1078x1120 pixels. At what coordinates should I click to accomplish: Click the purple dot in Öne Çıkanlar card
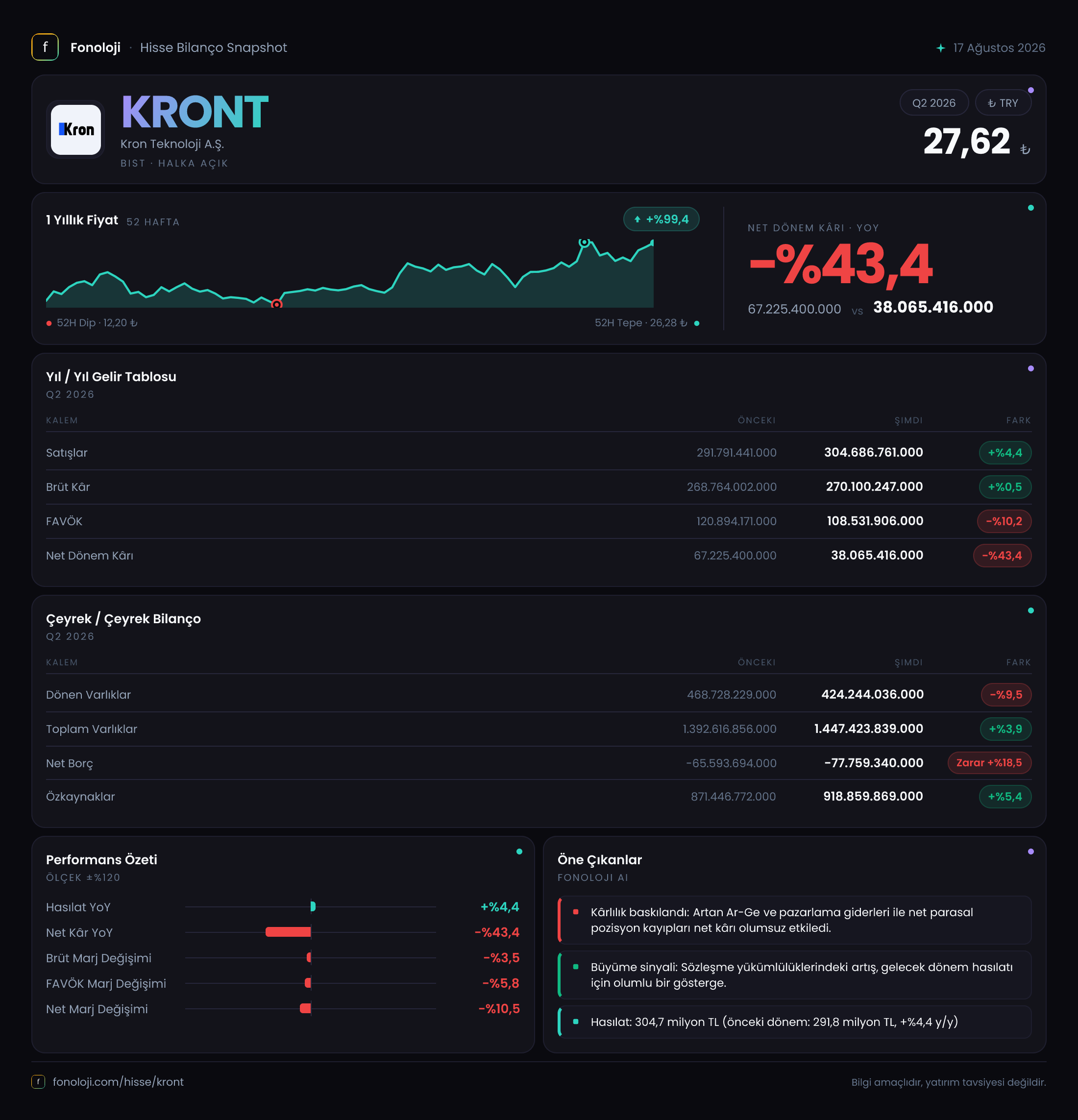coord(1030,852)
